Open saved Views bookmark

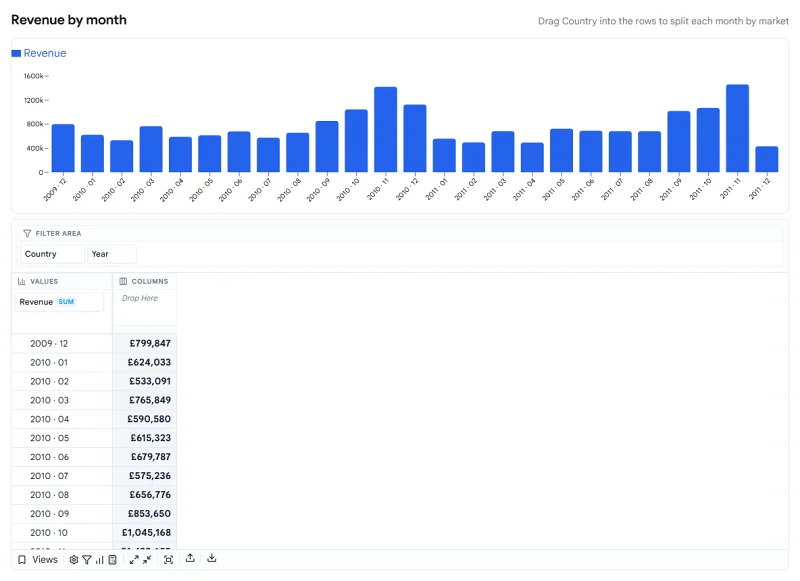(38, 560)
